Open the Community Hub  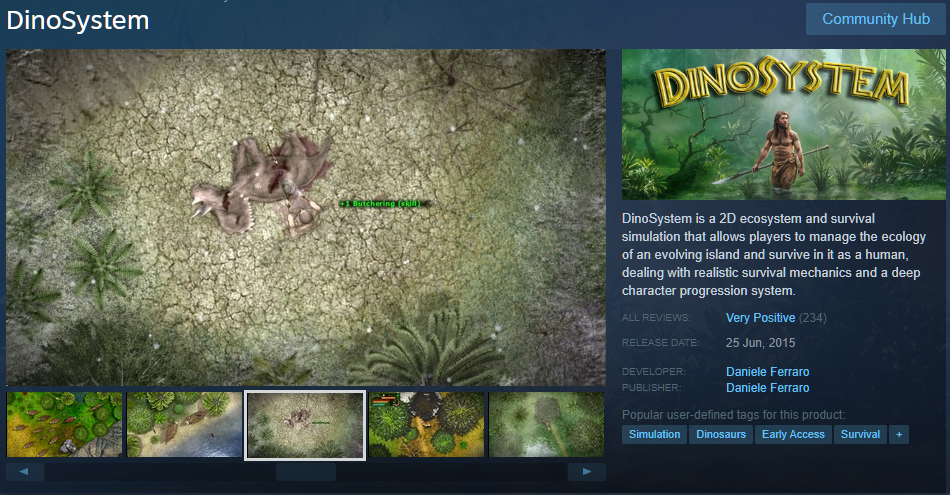875,19
